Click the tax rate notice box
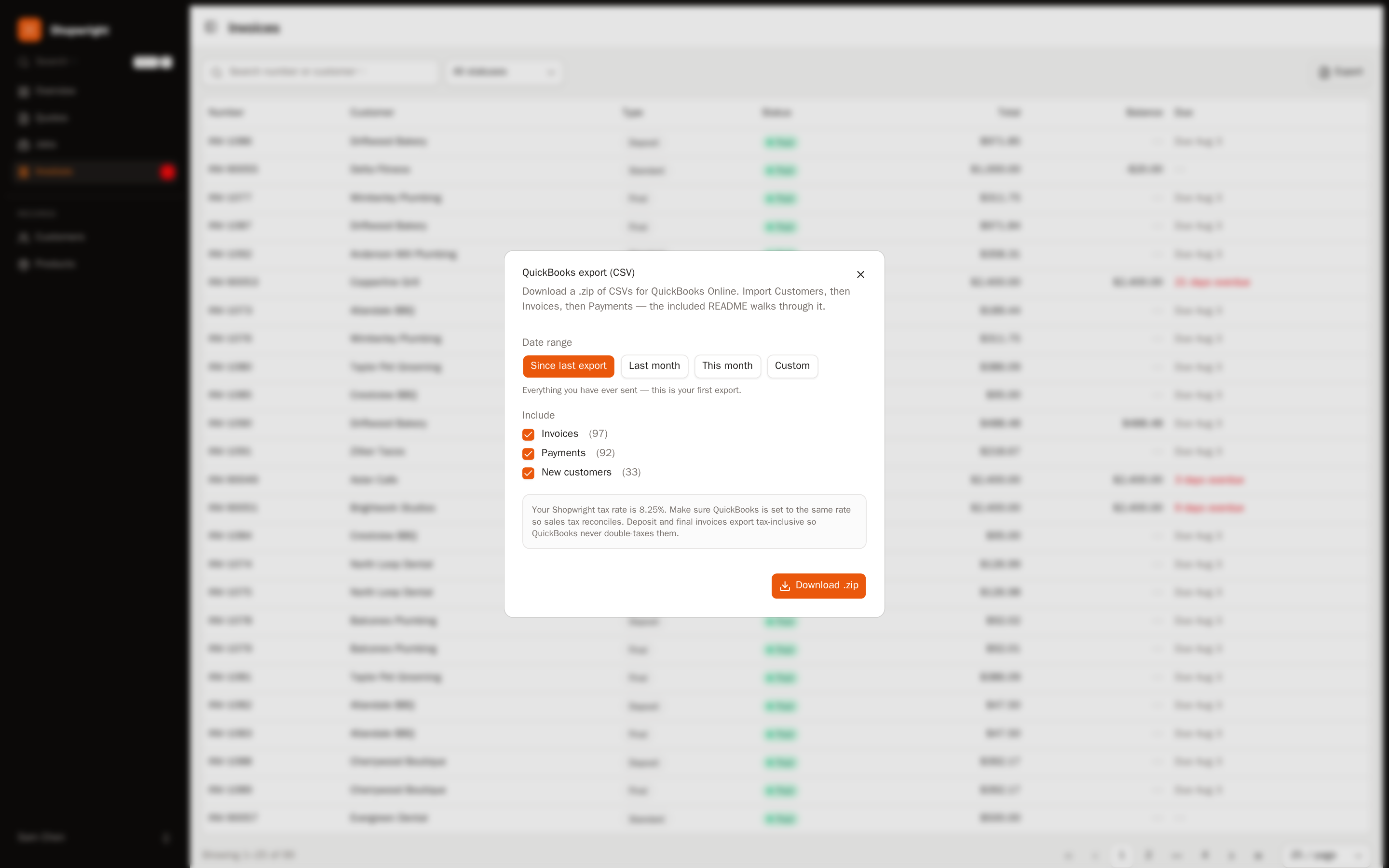The height and width of the screenshot is (868, 1389). [694, 521]
